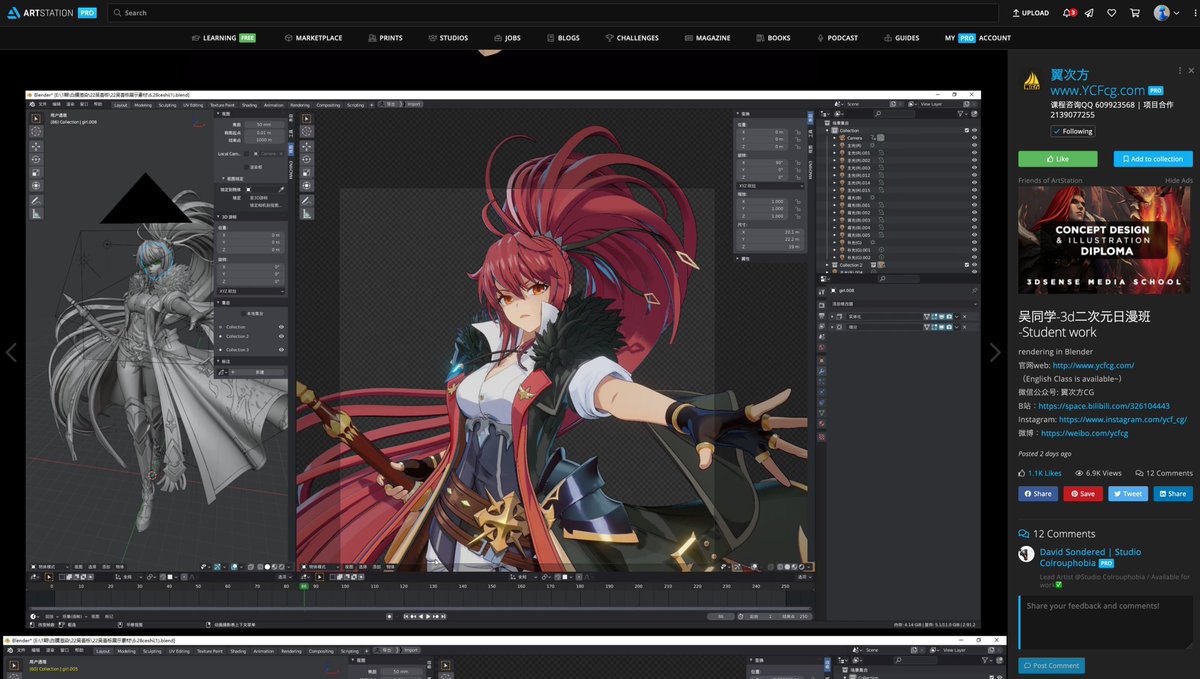
Task: Open the artist avatar logo 翼次方
Action: click(1031, 81)
